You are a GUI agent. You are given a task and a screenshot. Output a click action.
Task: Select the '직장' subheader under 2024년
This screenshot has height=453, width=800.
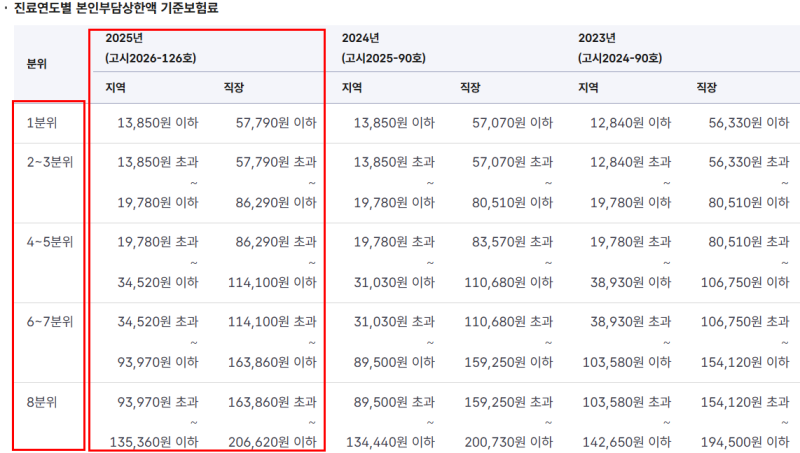pos(470,88)
